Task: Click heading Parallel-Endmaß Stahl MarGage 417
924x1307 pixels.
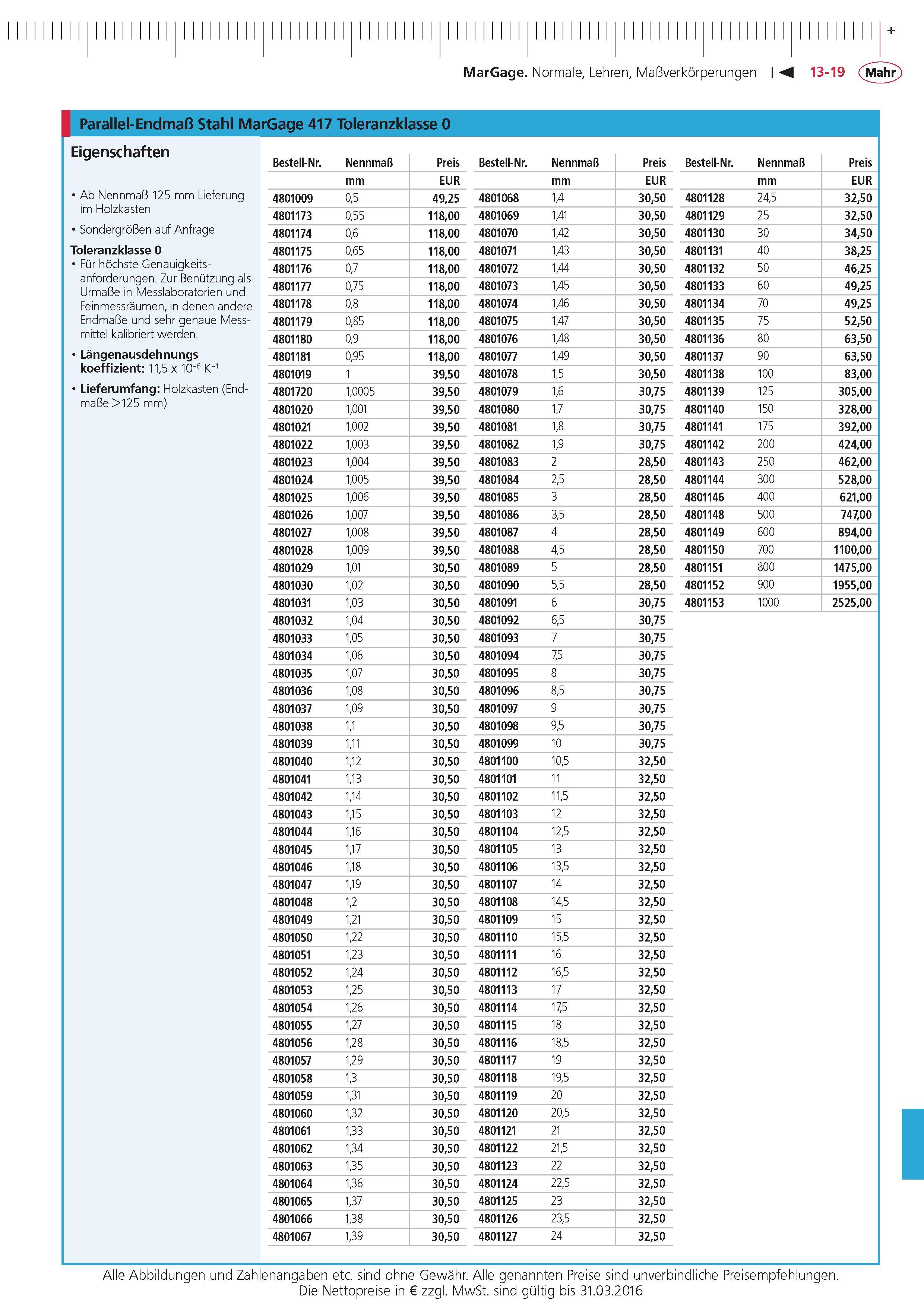Action: click(x=265, y=124)
